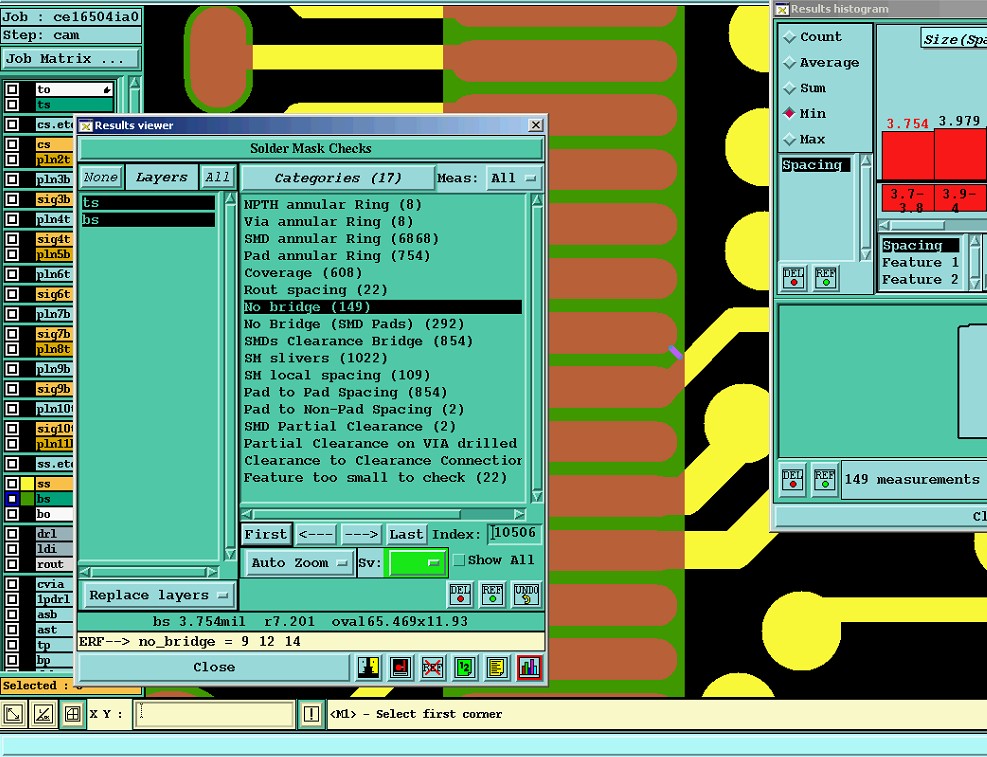This screenshot has width=987, height=757.
Task: Open the Auto Zoom dropdown
Action: point(299,563)
